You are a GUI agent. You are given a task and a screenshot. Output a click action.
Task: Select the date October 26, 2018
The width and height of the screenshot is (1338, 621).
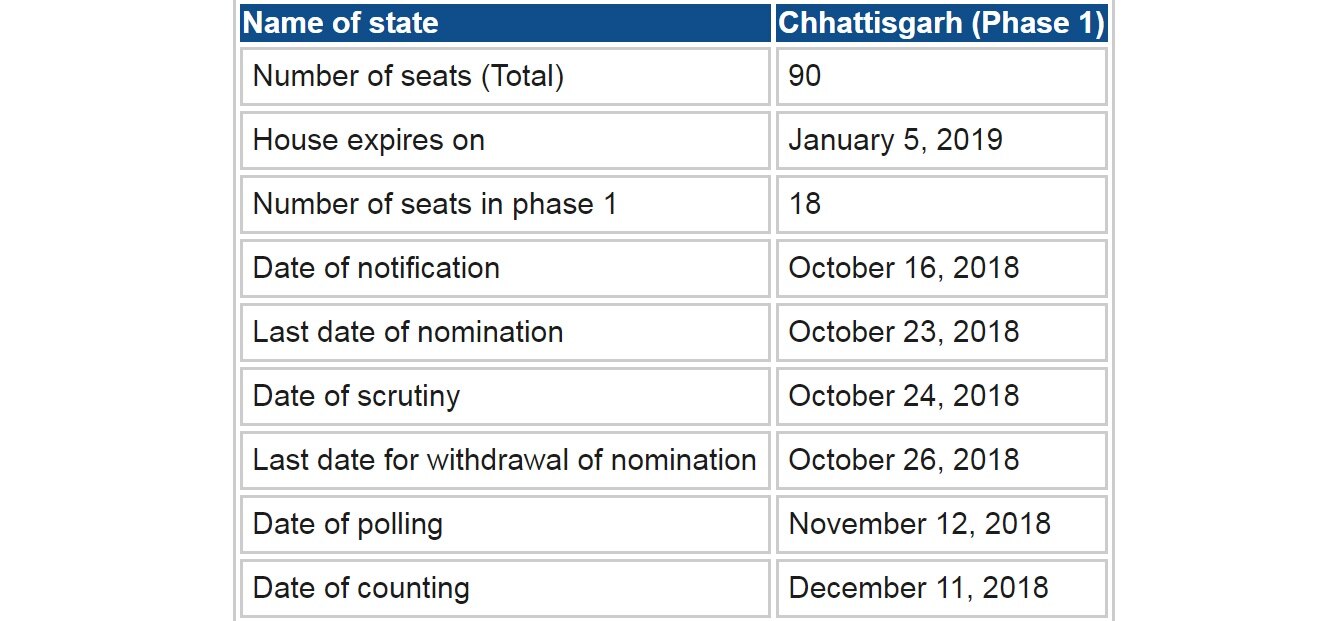pos(941,460)
